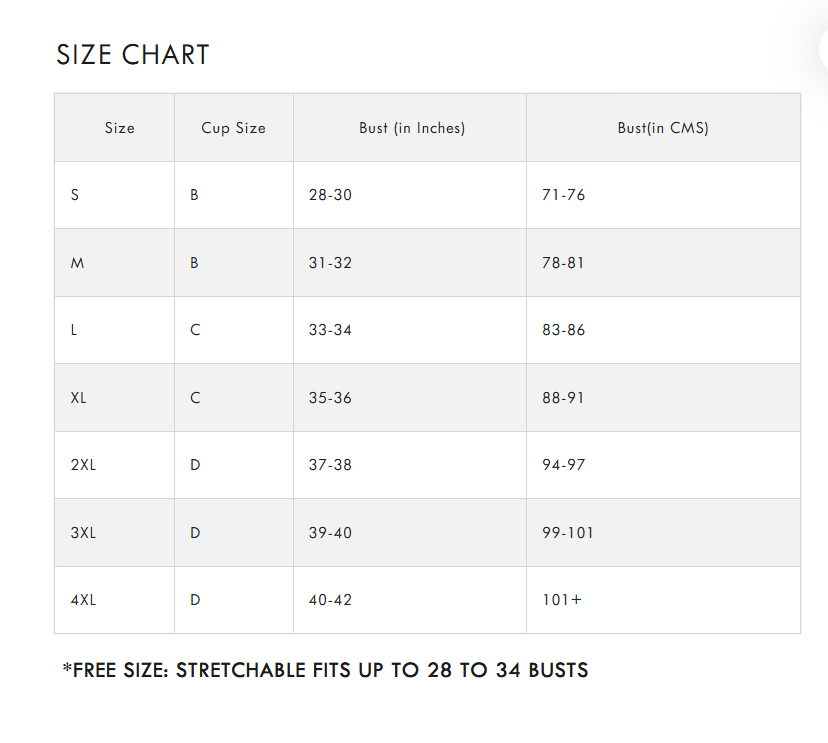Click the SIZE CHART heading
828x743 pixels.
[133, 55]
